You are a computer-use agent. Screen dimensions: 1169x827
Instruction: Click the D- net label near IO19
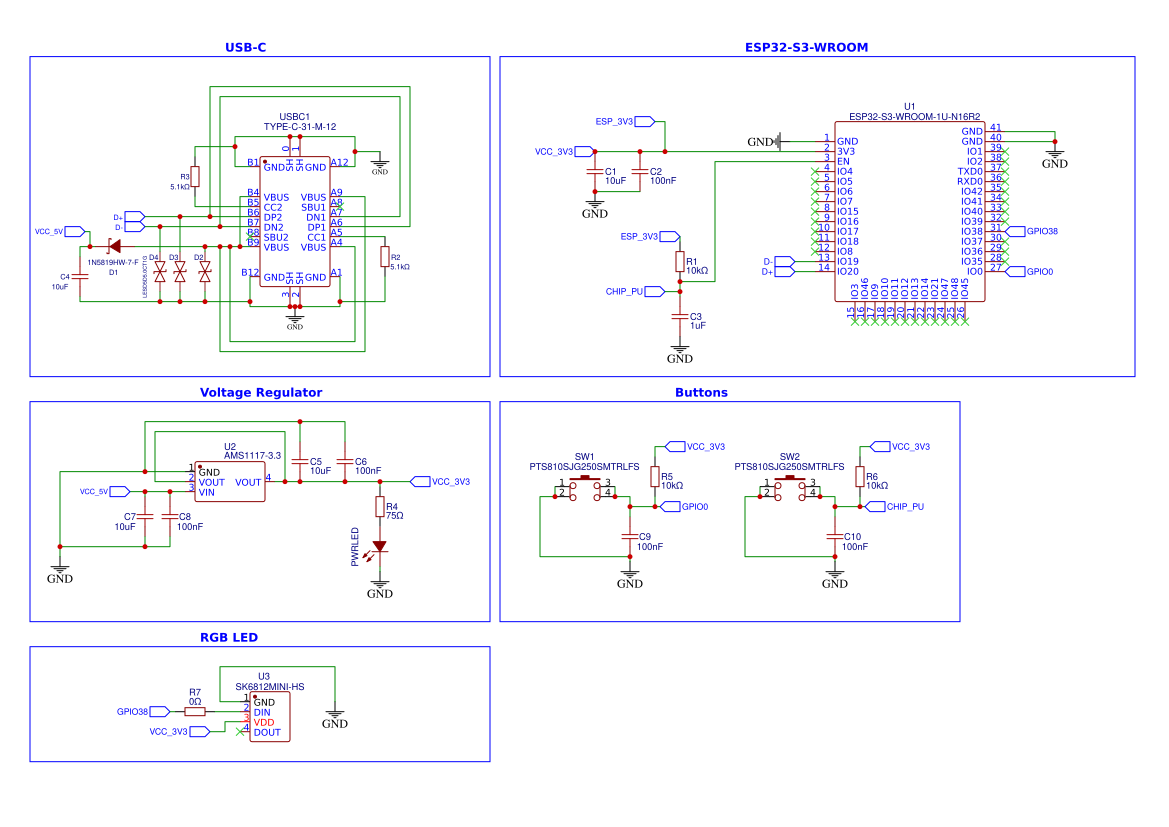point(779,262)
